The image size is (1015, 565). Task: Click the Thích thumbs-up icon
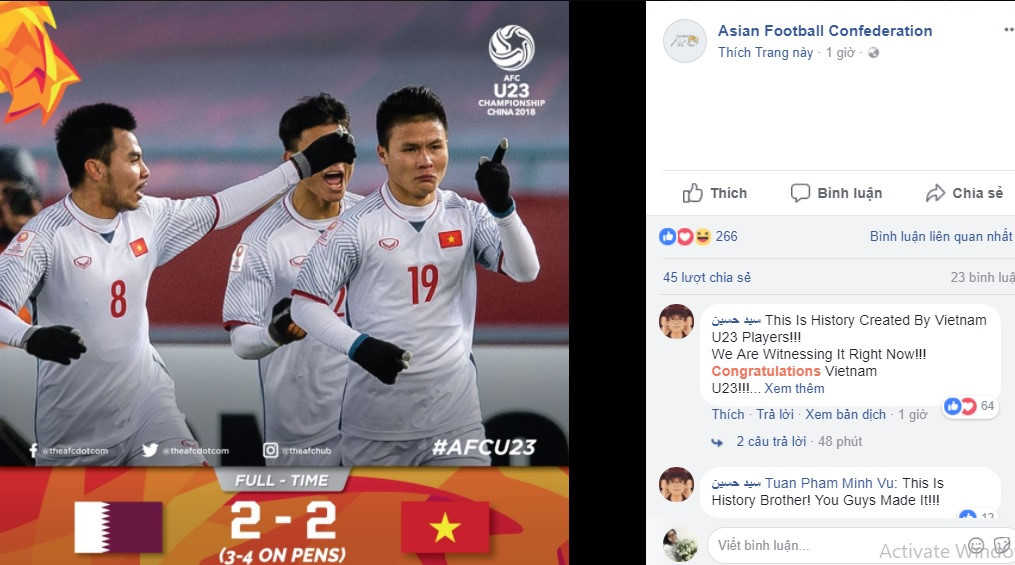click(692, 193)
